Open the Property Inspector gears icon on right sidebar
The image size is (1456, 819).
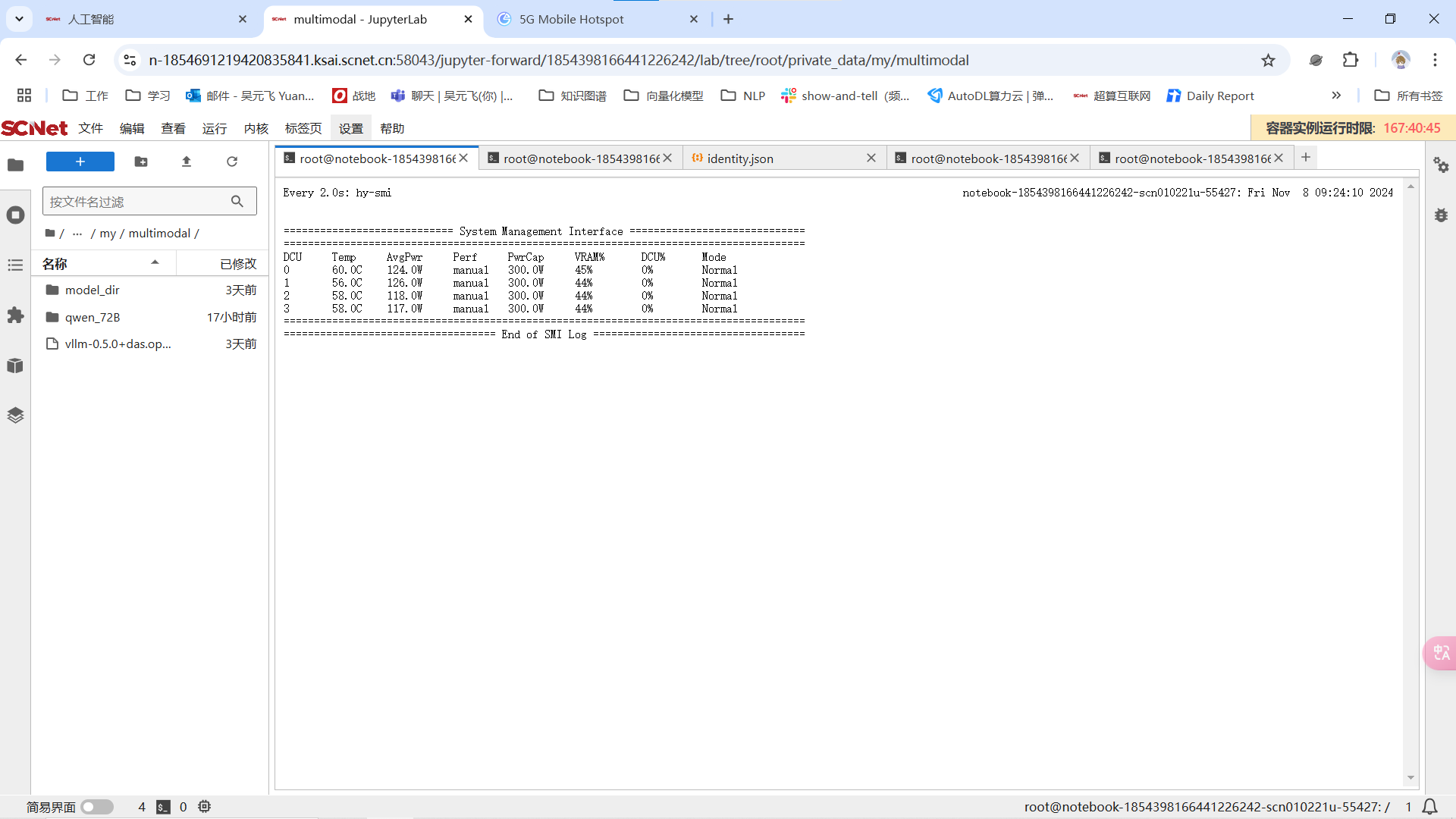(1441, 165)
